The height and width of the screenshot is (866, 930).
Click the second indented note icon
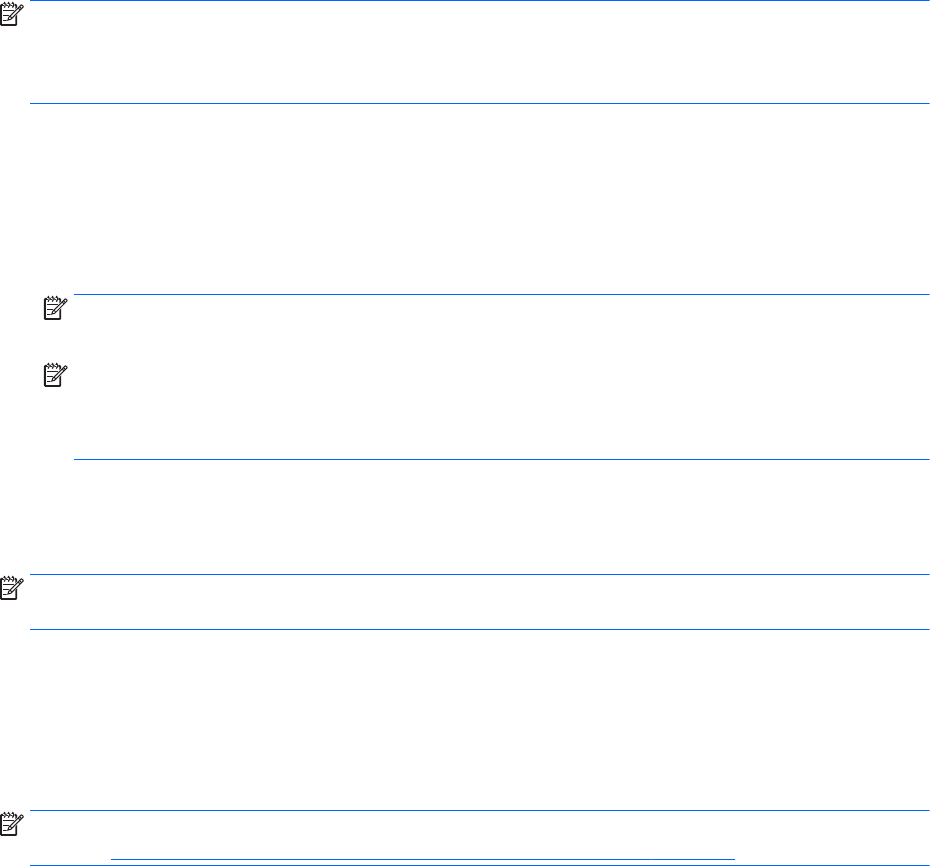[53, 377]
